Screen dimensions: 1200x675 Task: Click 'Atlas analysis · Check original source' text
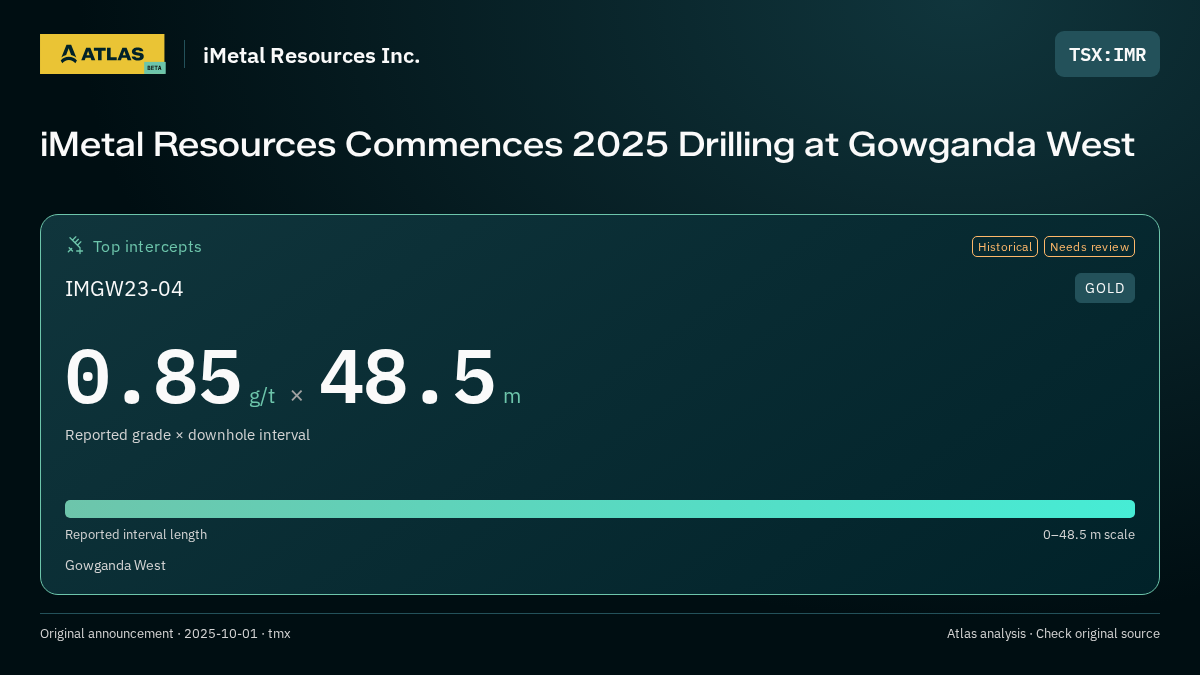1053,634
